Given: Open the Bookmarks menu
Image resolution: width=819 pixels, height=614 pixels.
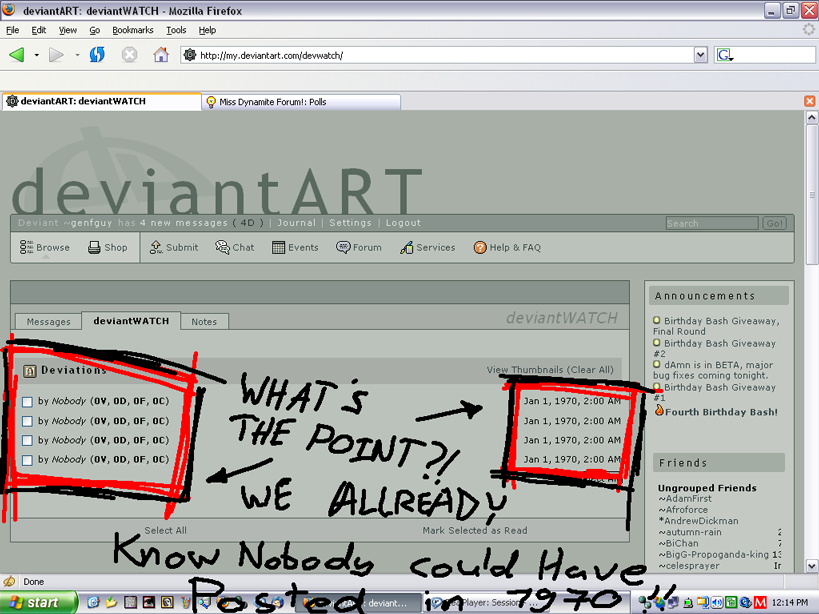Looking at the screenshot, I should pyautogui.click(x=133, y=30).
